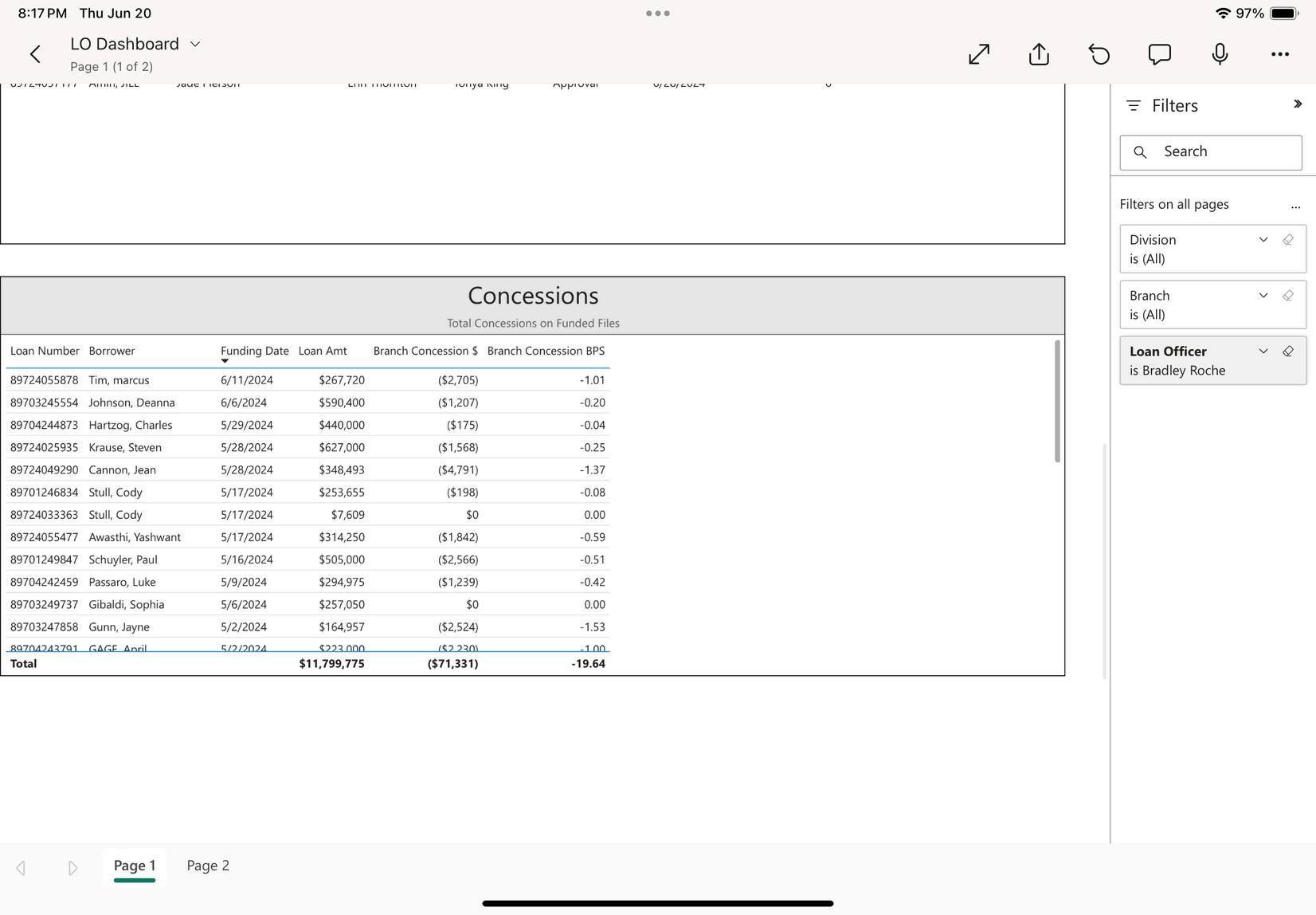
Task: Expand the LO Dashboard title dropdown
Action: click(x=195, y=45)
